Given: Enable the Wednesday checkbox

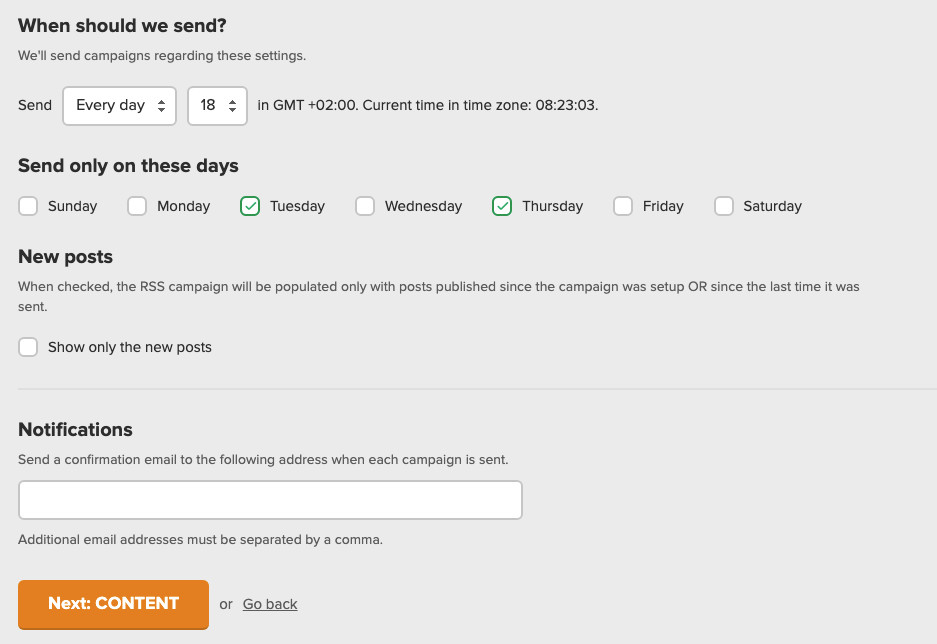Looking at the screenshot, I should (364, 206).
